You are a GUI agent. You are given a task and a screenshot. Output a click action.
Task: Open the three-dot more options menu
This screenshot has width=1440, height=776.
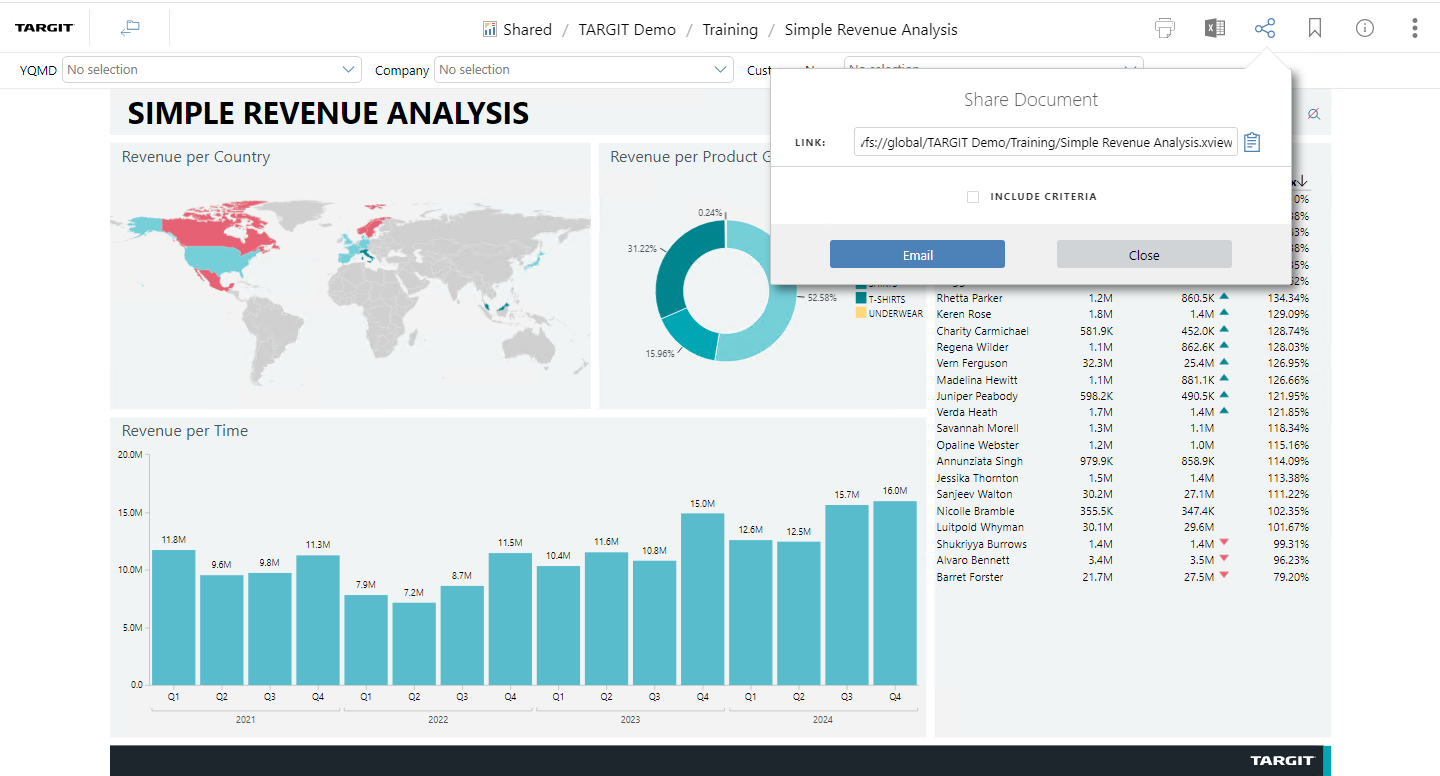pyautogui.click(x=1414, y=28)
